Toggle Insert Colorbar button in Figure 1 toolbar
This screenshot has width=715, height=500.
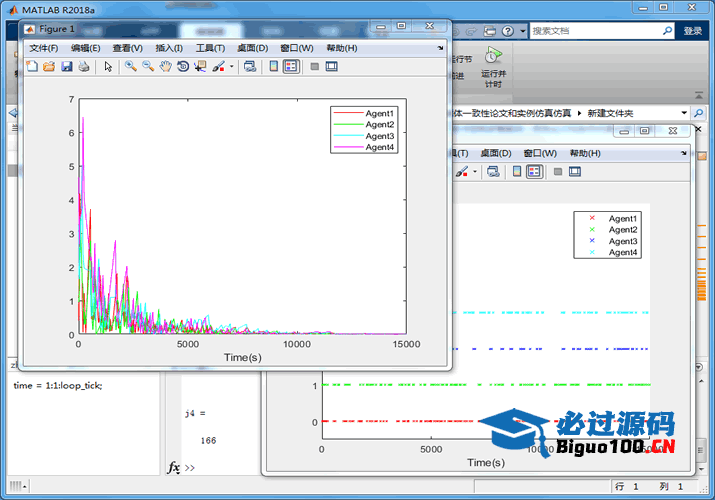coord(273,67)
